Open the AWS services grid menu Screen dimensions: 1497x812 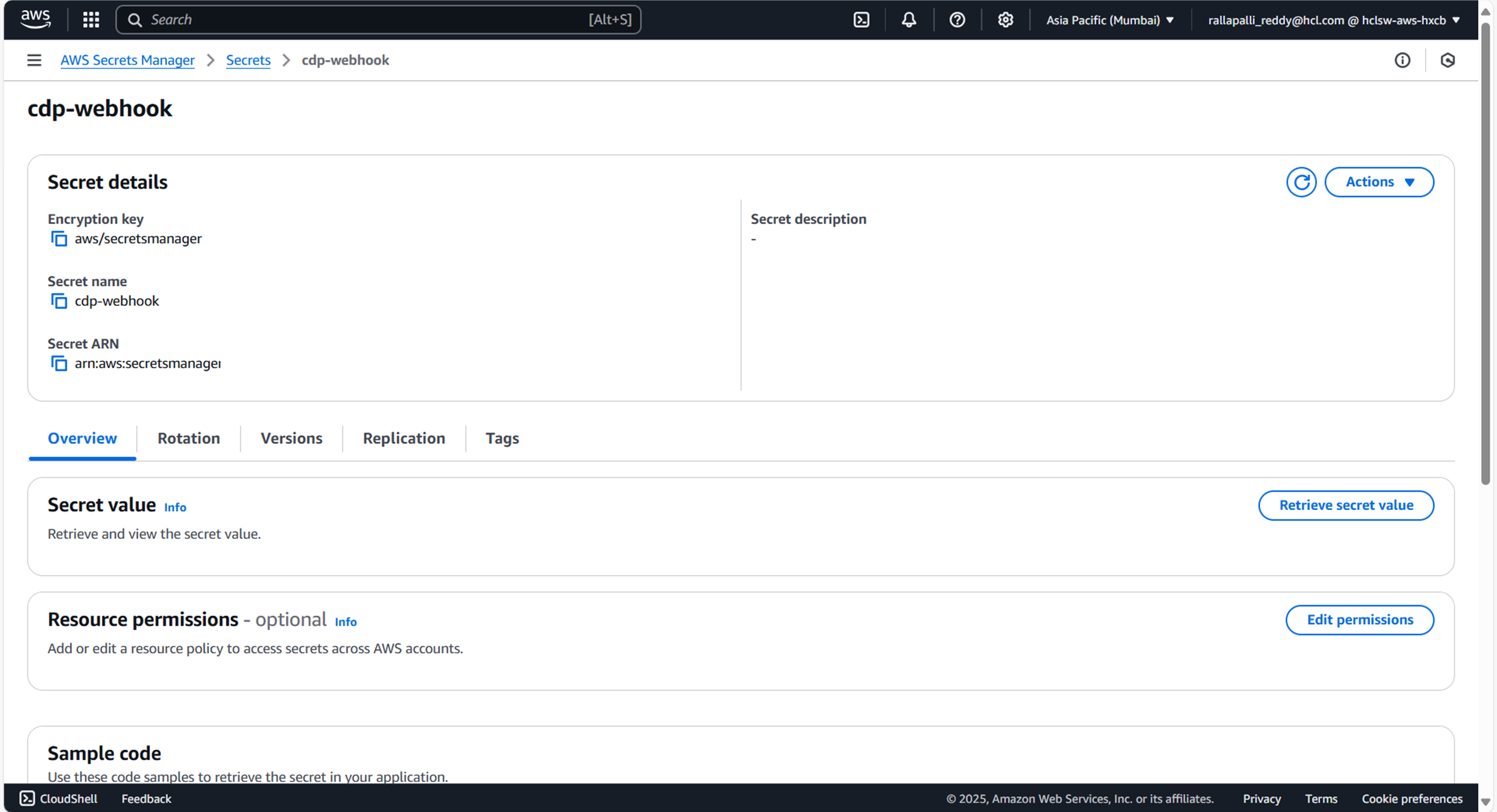(x=91, y=20)
